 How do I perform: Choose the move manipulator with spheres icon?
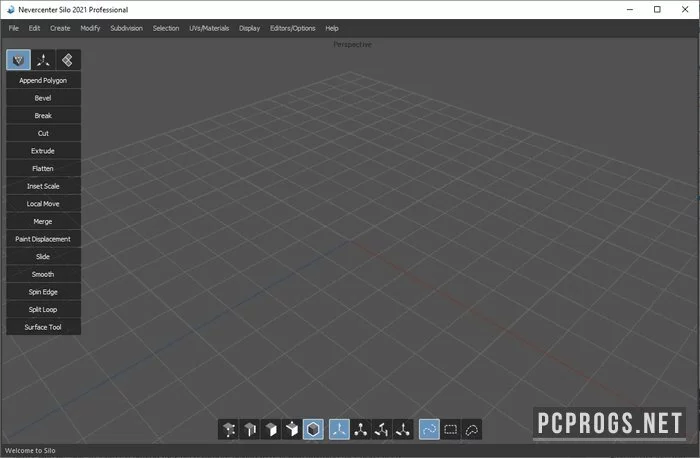(361, 429)
